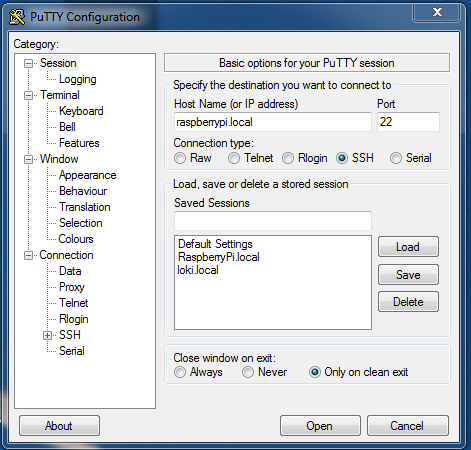Screen dimensions: 471x450
Task: Collapse the Session tree node
Action: coord(29,63)
